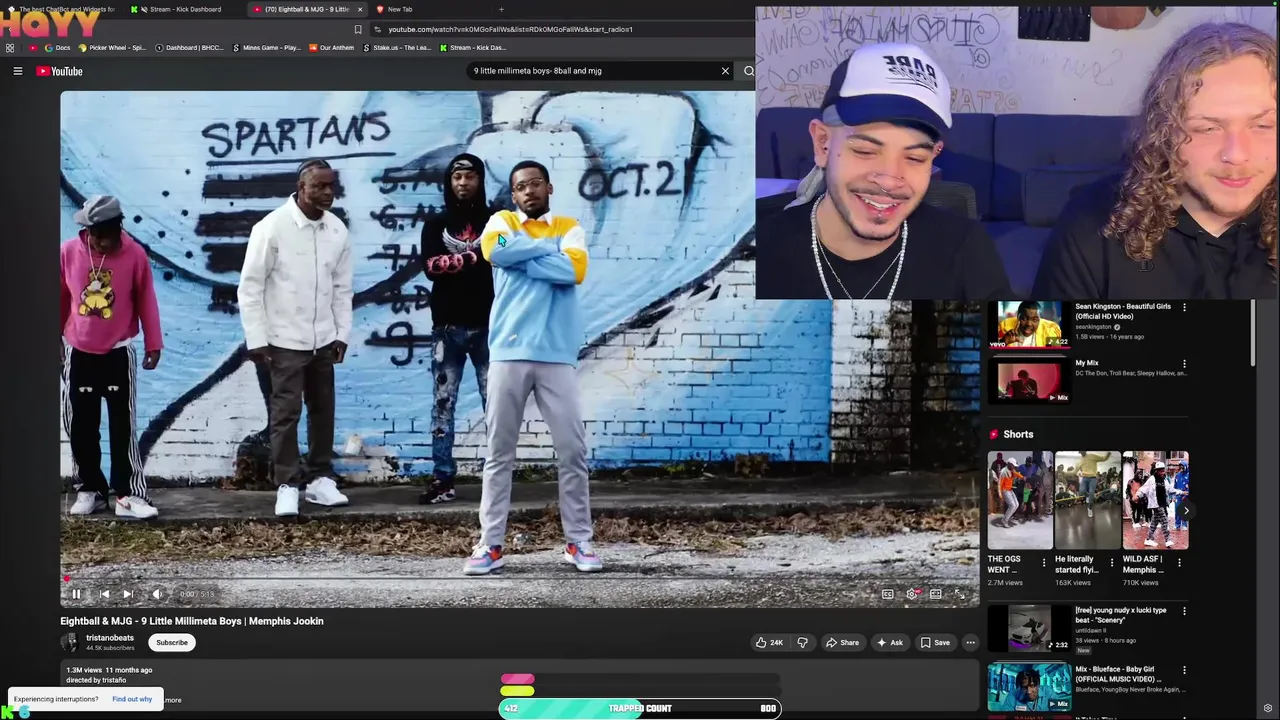The image size is (1280, 720).
Task: Play the 'THE OGS WENT' short
Action: point(1020,500)
